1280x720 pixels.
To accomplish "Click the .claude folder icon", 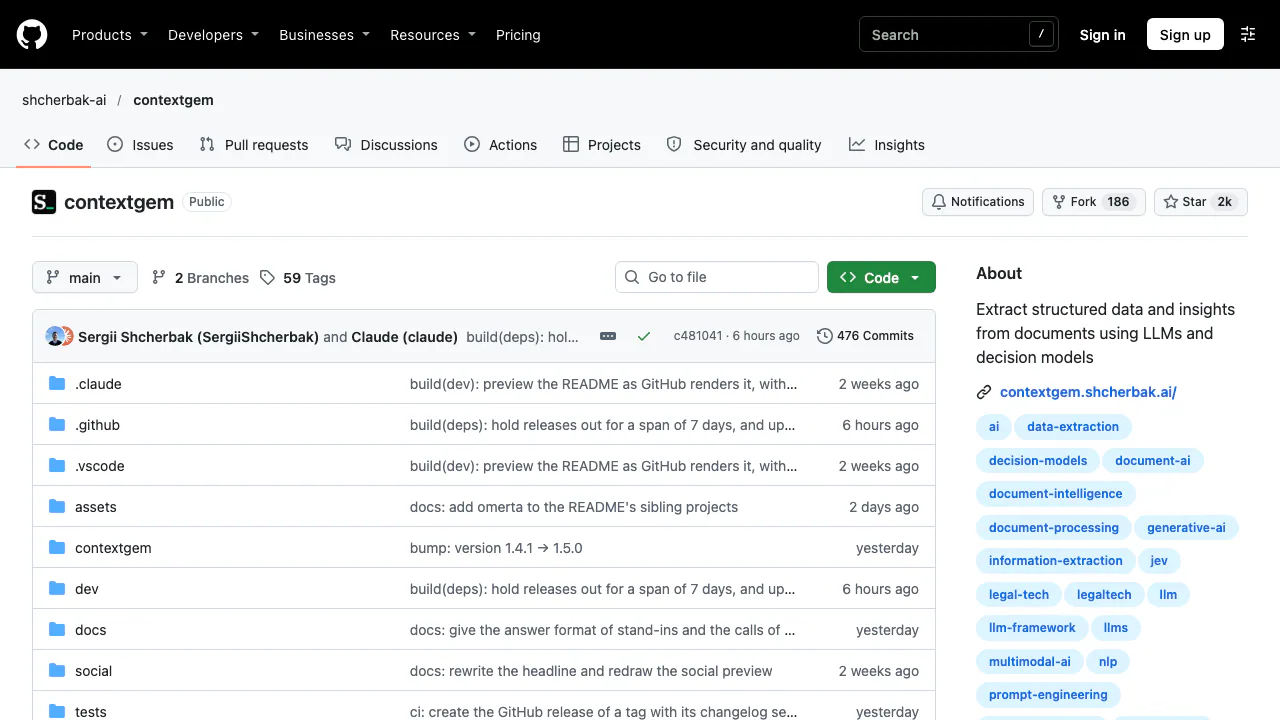I will click(57, 384).
